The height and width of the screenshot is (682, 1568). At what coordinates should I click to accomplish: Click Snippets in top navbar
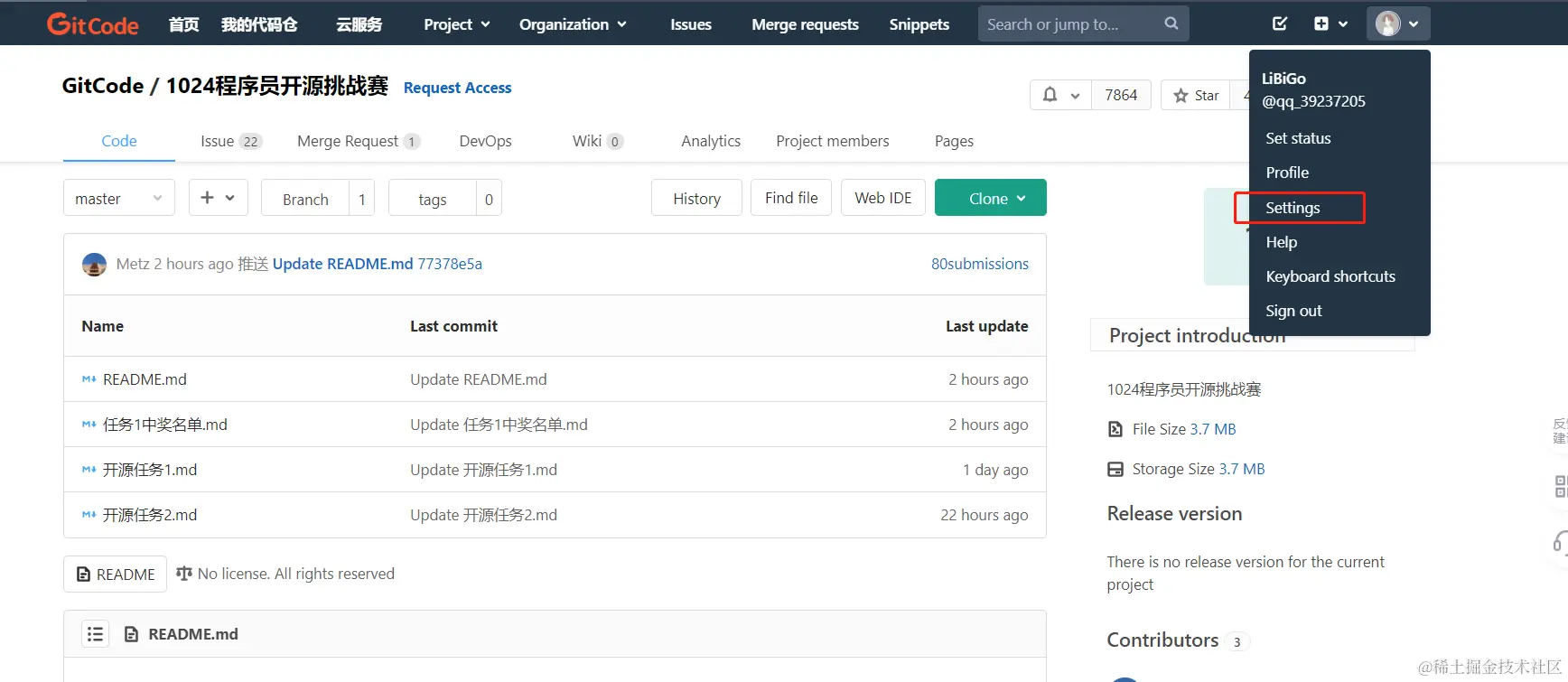[919, 24]
